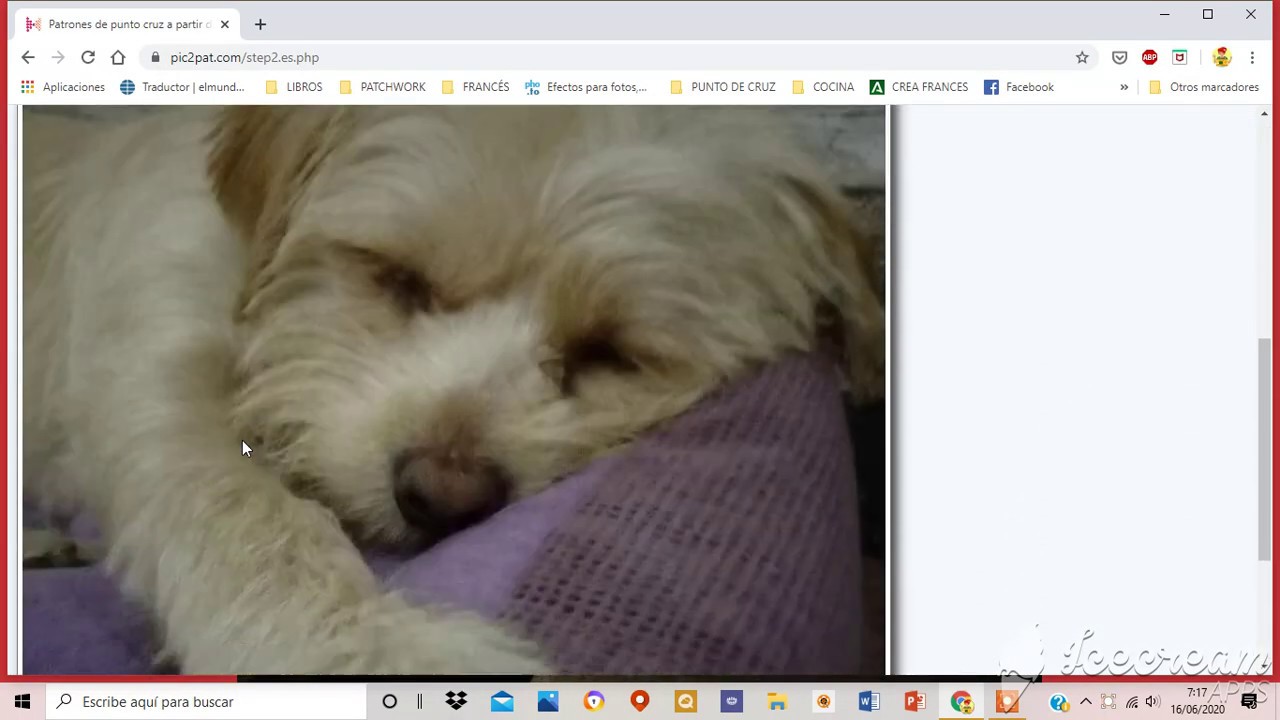
Task: Open the Chrome profile avatar
Action: coord(1221,57)
